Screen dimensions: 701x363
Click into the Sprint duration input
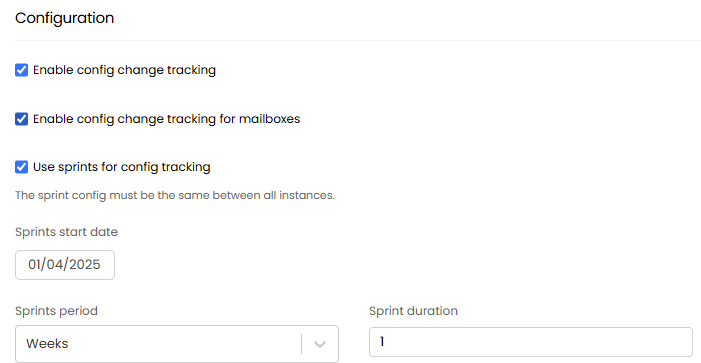click(531, 342)
